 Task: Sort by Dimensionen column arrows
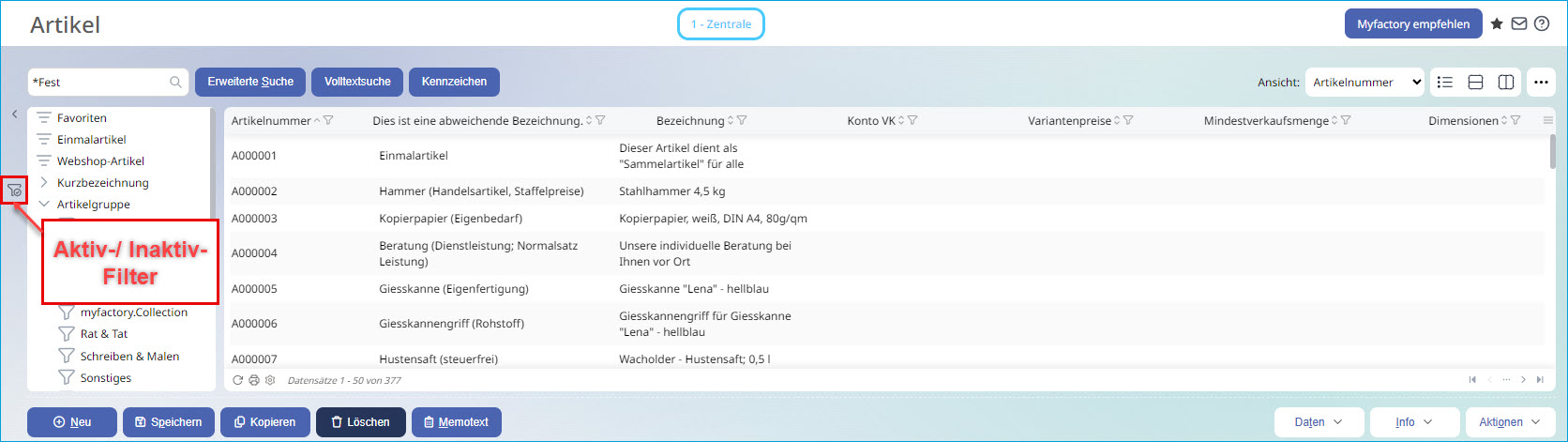[1504, 121]
